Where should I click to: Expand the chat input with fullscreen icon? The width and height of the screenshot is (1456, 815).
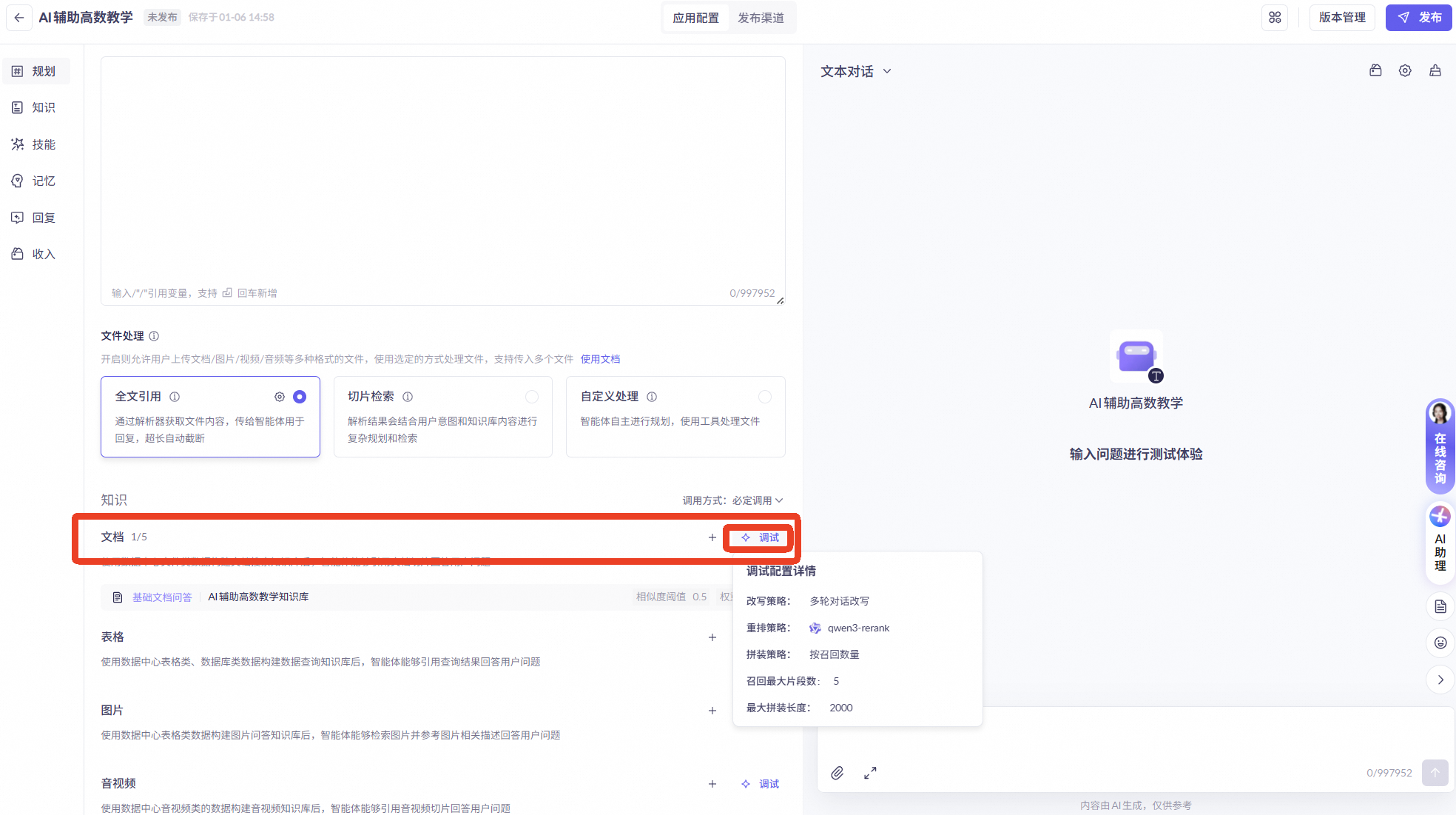[x=870, y=773]
